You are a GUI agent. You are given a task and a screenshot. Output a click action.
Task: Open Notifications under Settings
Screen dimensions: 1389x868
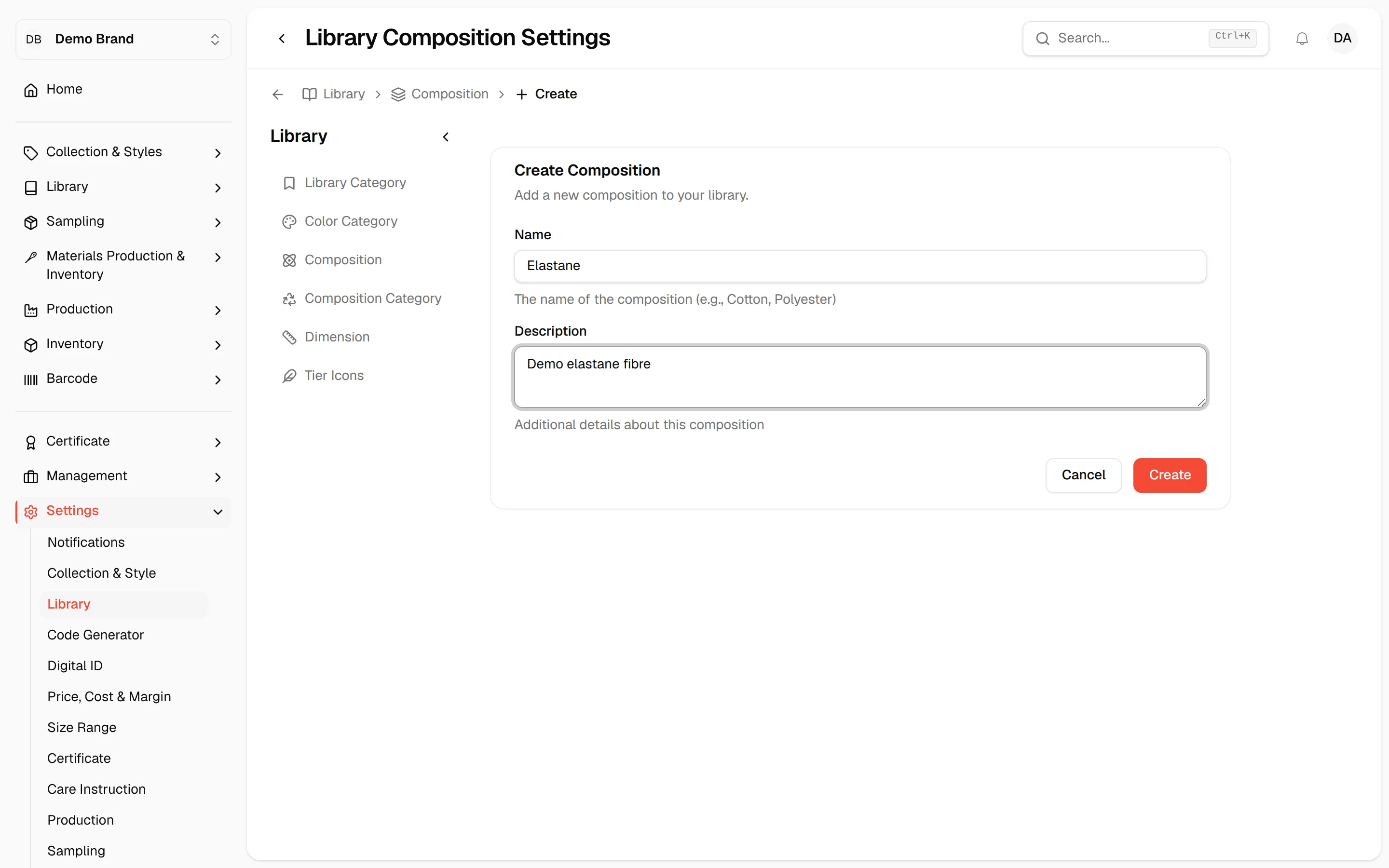[x=86, y=542]
